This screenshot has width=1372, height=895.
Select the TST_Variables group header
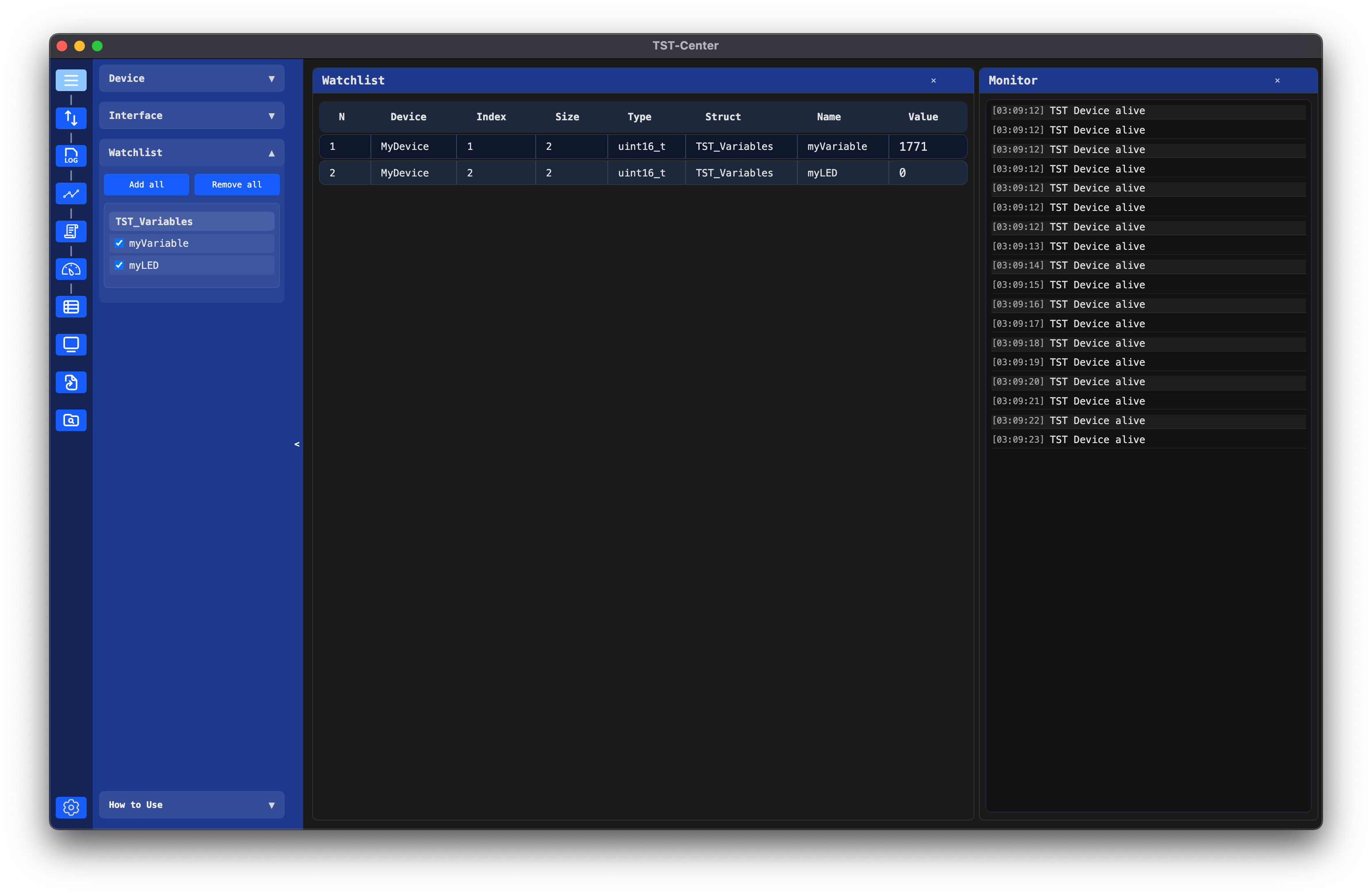click(x=191, y=222)
